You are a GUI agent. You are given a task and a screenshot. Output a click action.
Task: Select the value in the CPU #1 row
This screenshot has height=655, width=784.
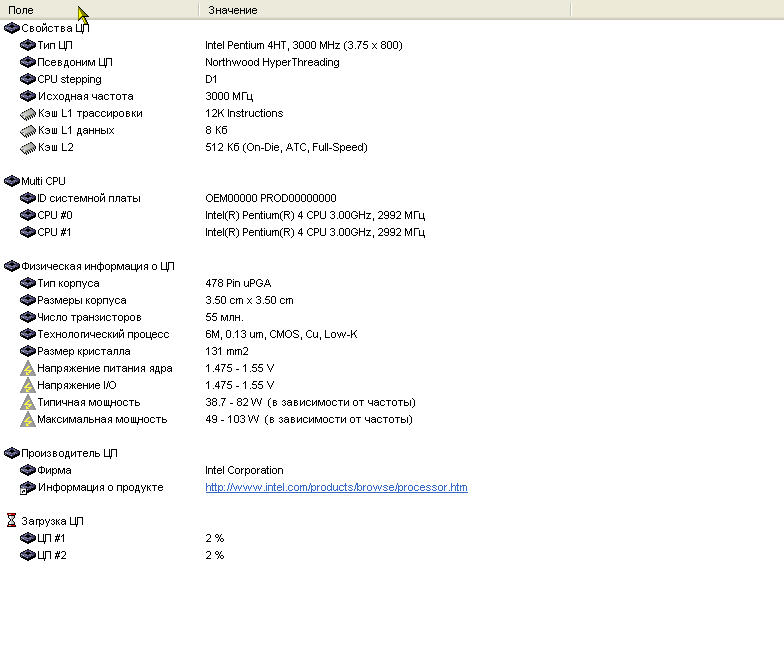coord(315,232)
